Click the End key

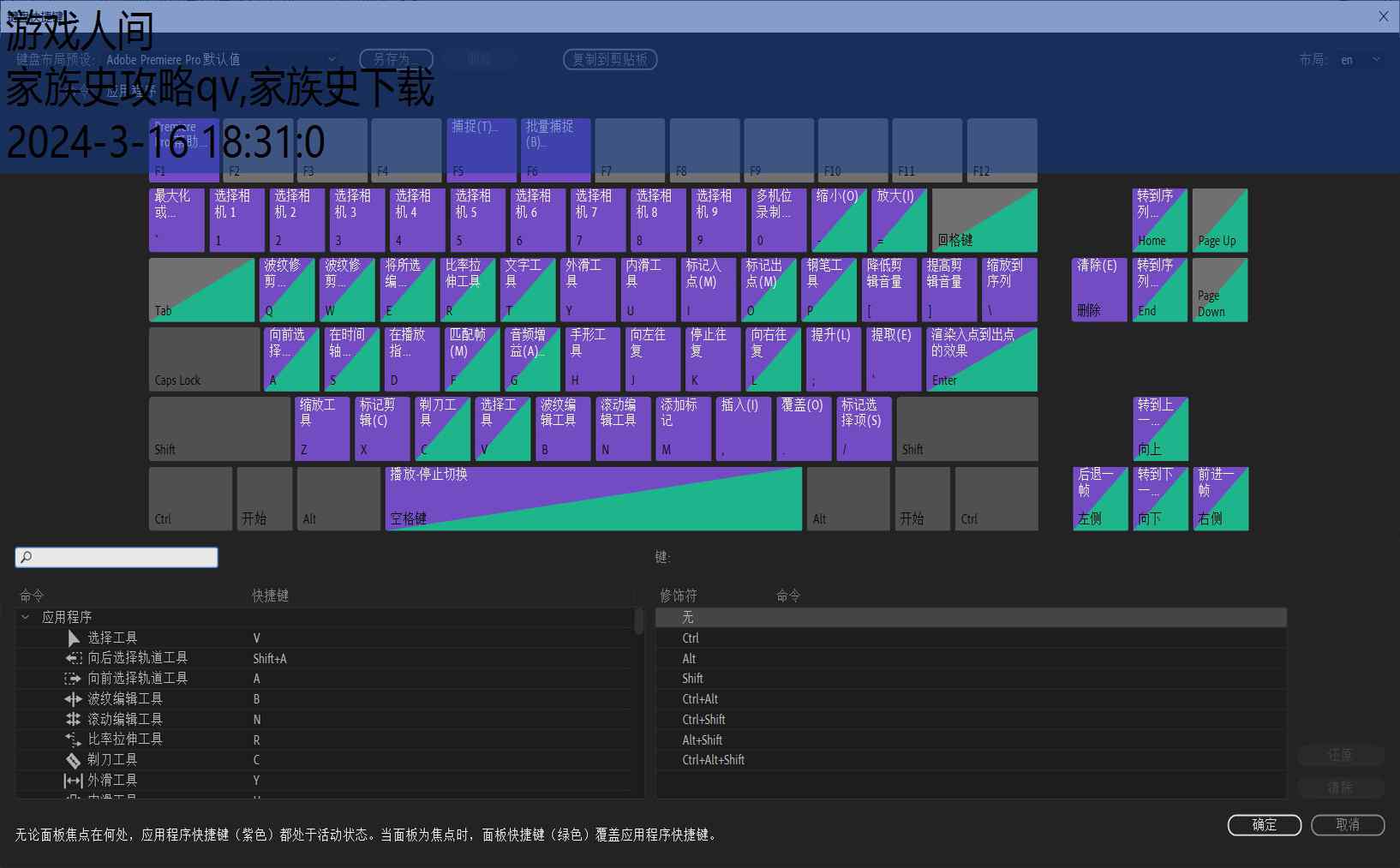click(x=1161, y=290)
